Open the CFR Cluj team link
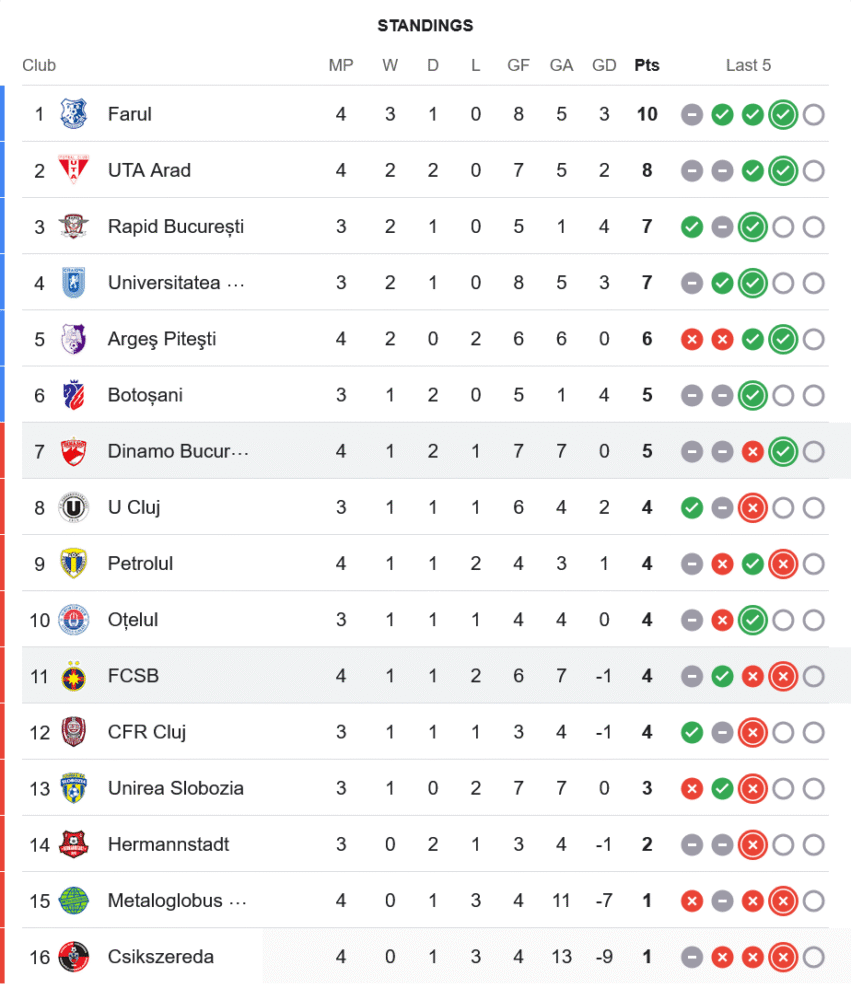 (147, 732)
